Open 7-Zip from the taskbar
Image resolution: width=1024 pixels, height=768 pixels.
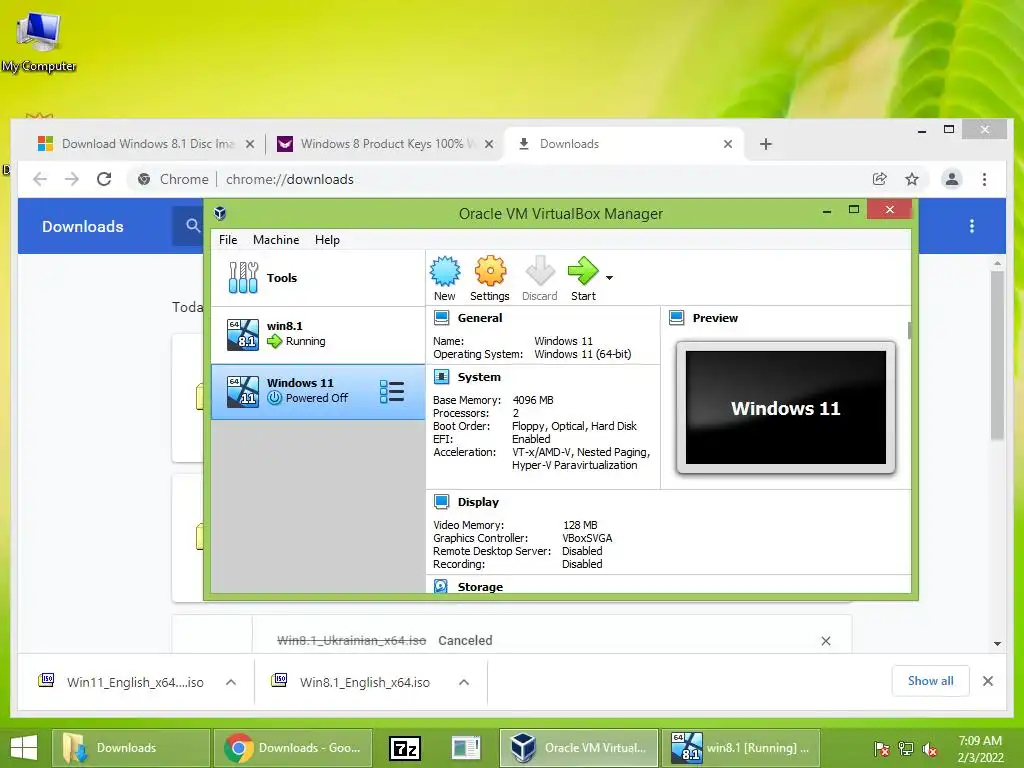pos(405,748)
